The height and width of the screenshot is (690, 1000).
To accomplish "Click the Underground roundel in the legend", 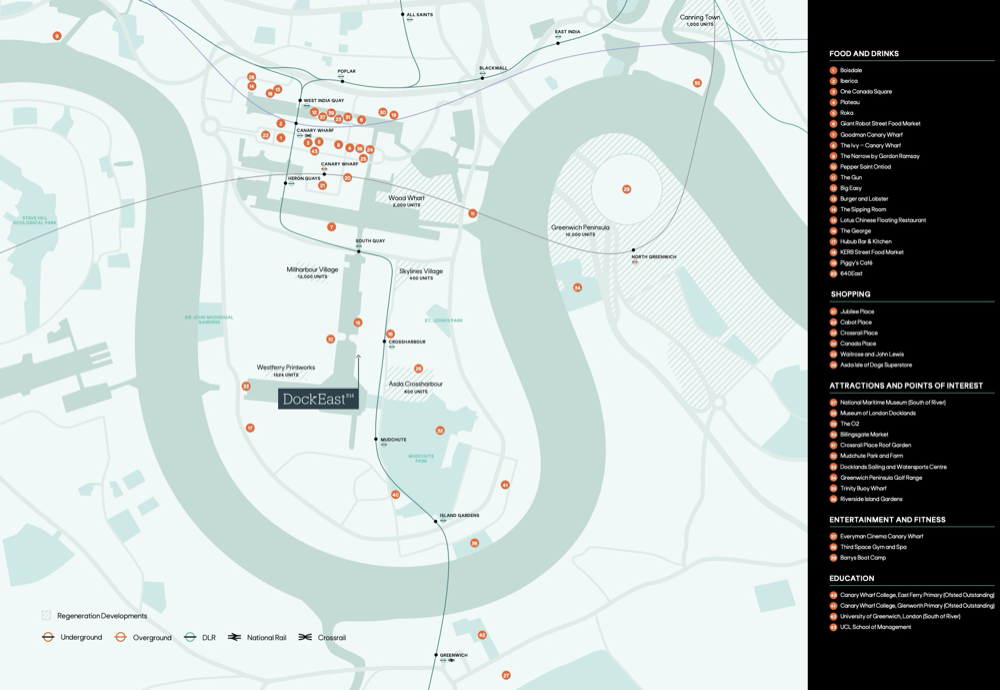I will [x=47, y=637].
